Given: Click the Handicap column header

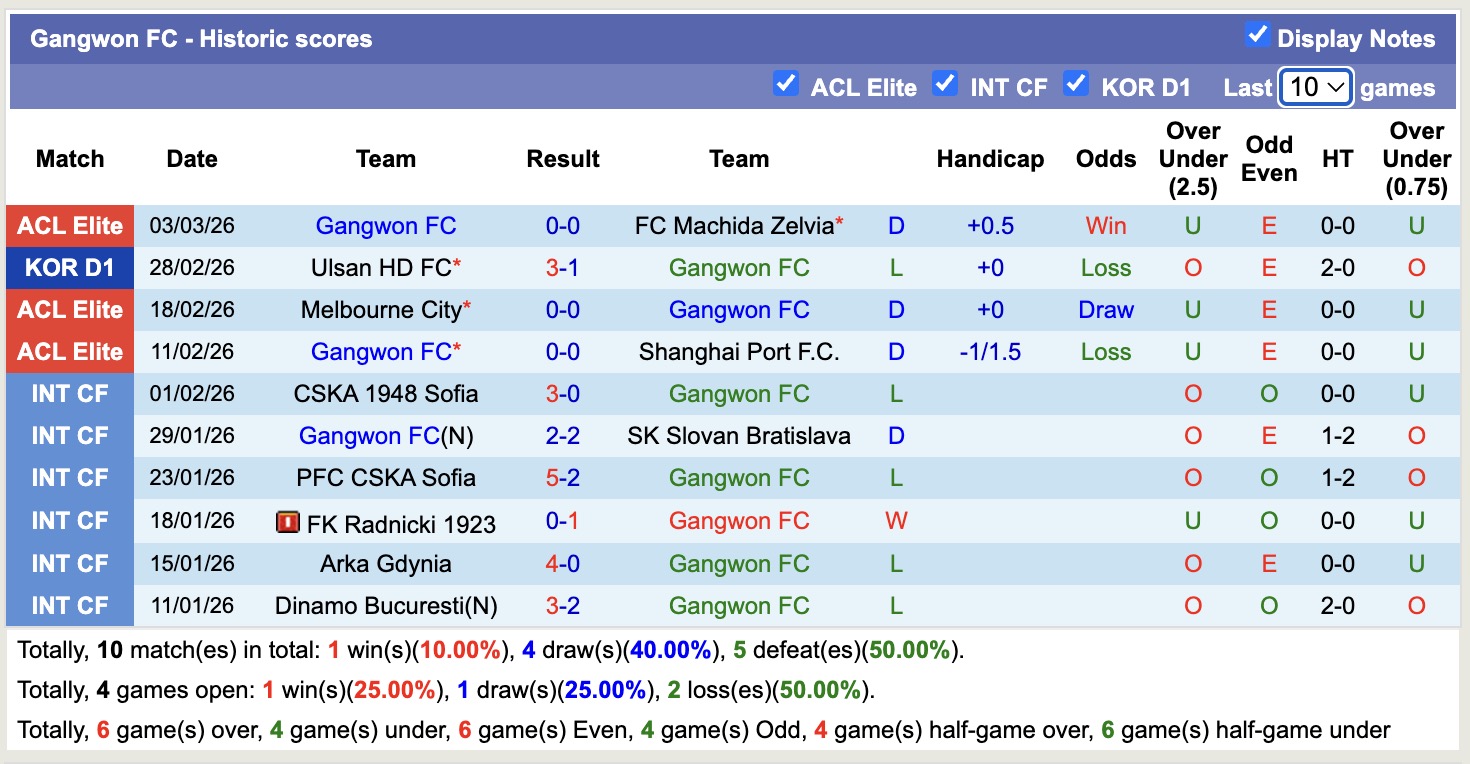Looking at the screenshot, I should (990, 158).
